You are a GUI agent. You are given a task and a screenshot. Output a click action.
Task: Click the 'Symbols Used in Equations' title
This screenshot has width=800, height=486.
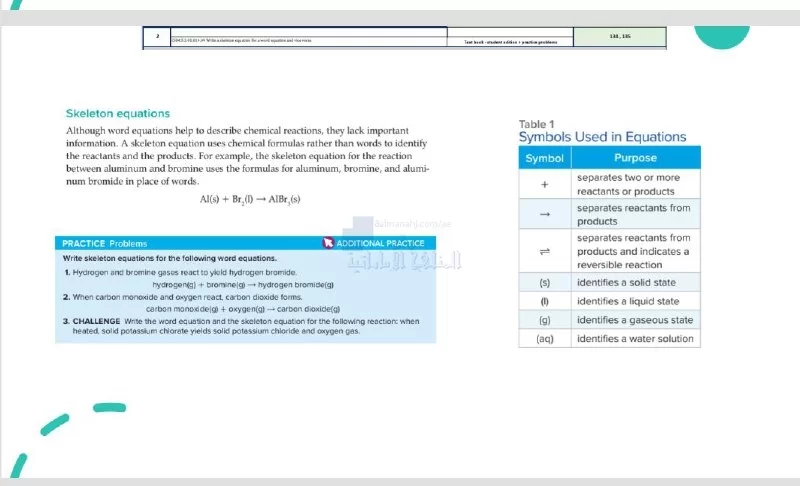point(603,137)
